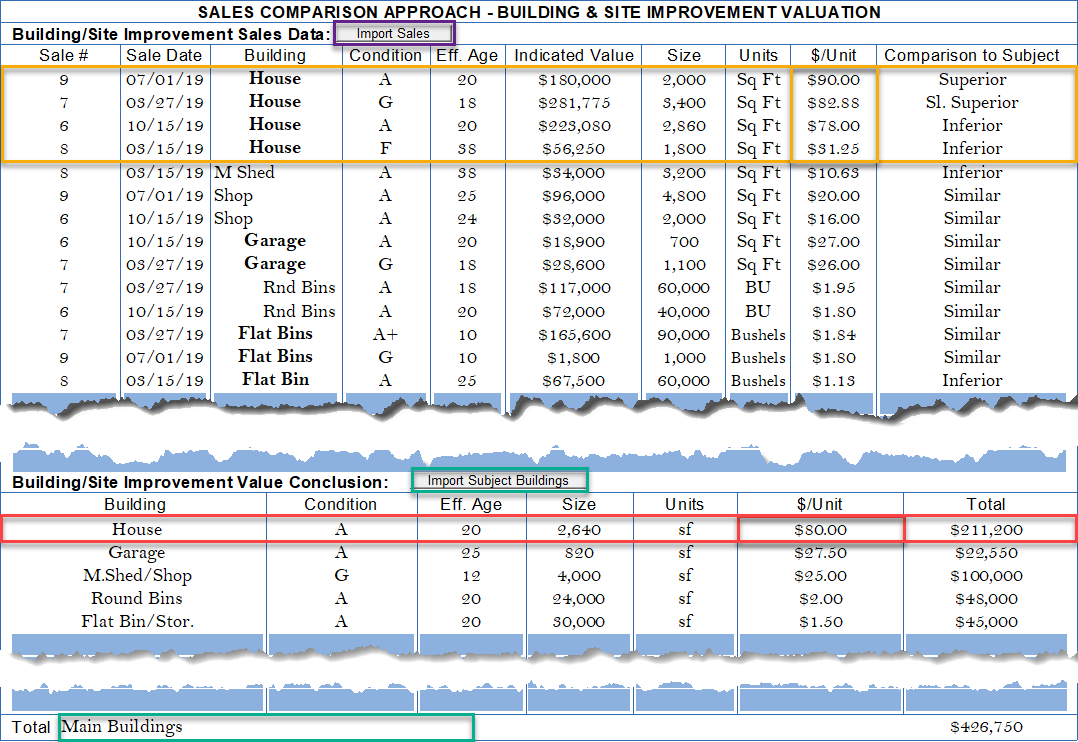Screen dimensions: 1078x742
Task: Select the Main Buildings total label field
Action: (265, 727)
